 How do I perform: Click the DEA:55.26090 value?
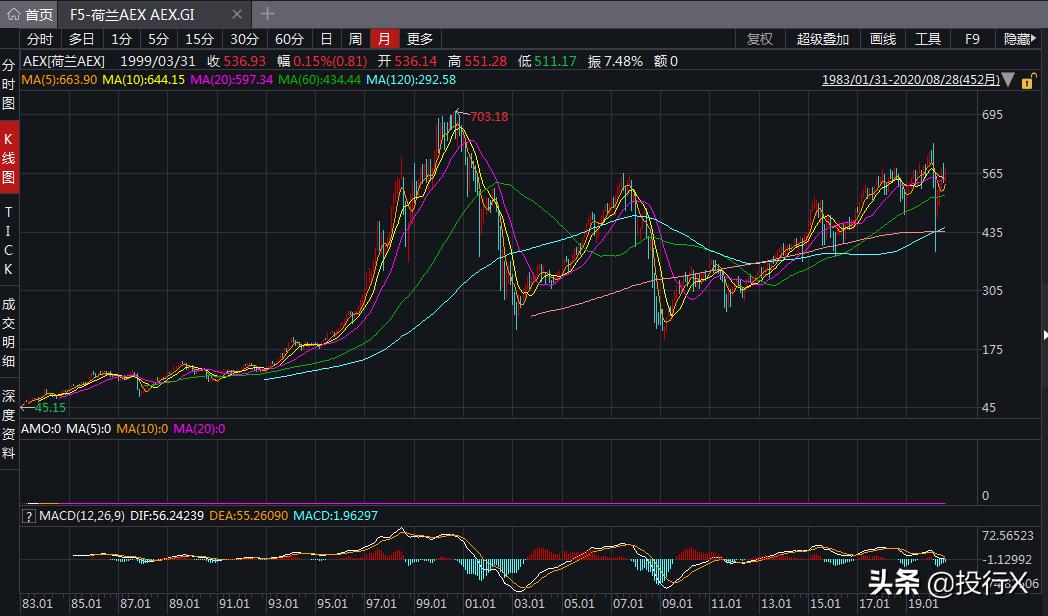pyautogui.click(x=249, y=516)
